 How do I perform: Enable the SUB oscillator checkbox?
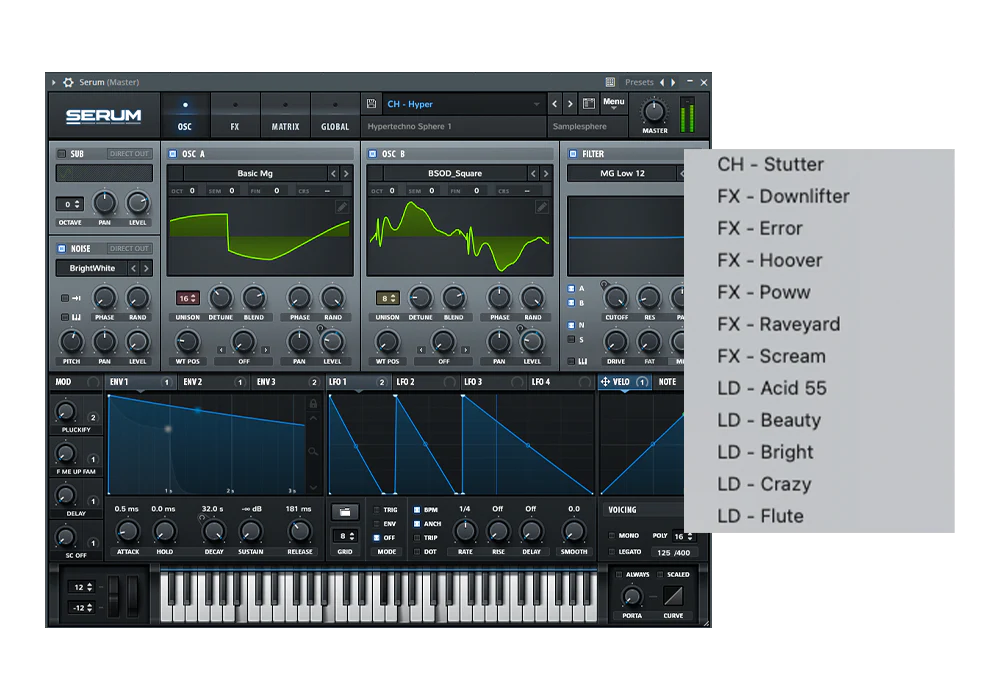[62, 154]
